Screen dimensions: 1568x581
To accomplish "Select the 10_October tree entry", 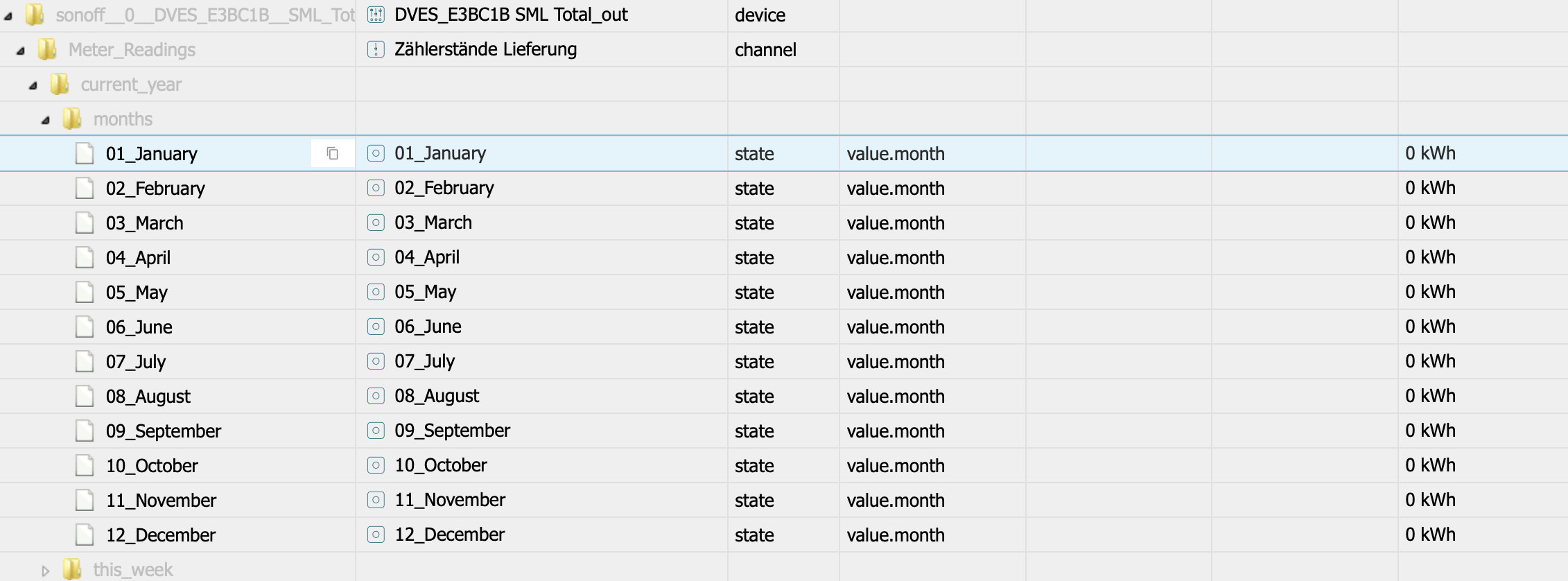I will pos(152,466).
